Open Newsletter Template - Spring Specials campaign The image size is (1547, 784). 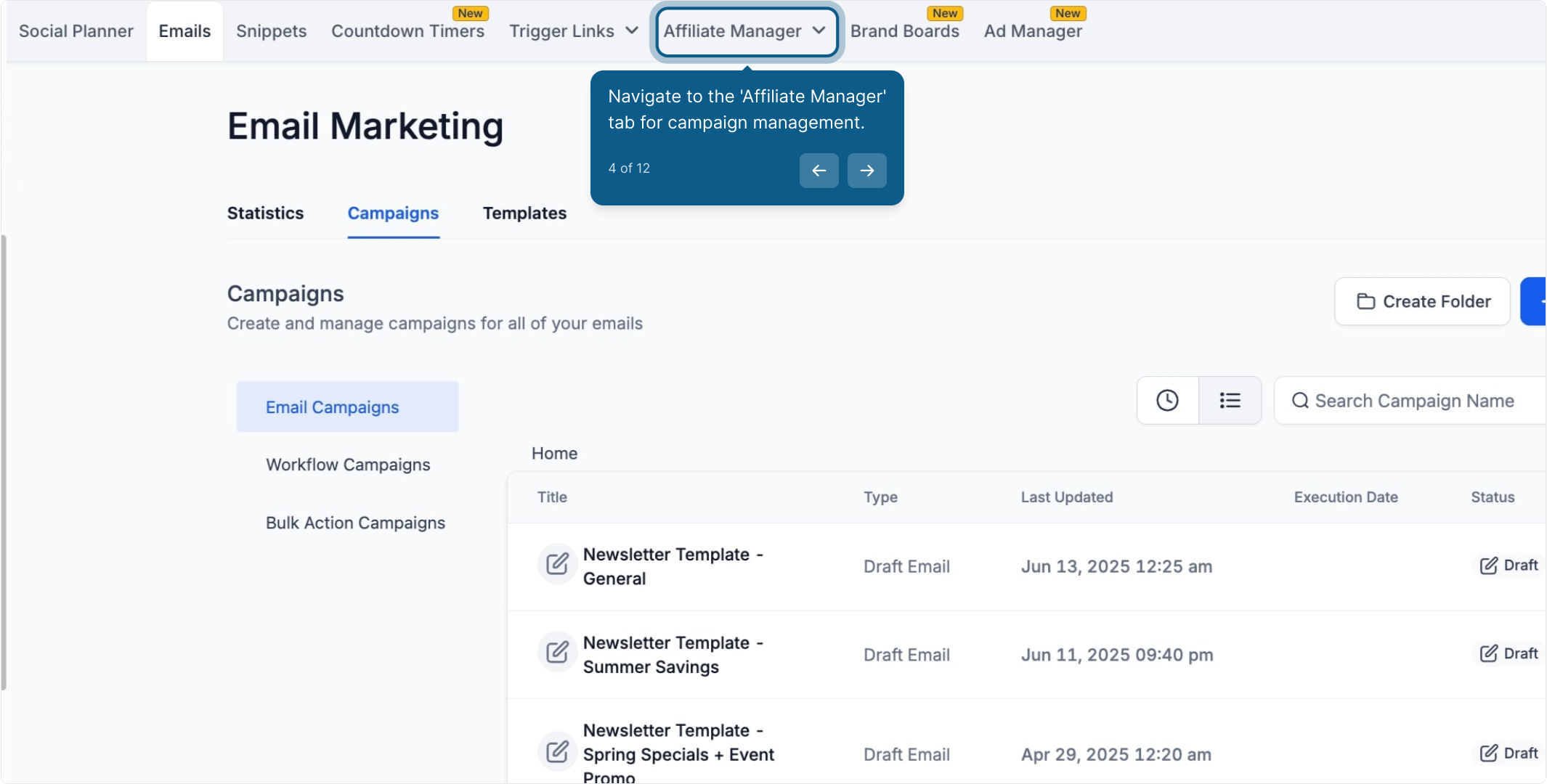pyautogui.click(x=679, y=753)
